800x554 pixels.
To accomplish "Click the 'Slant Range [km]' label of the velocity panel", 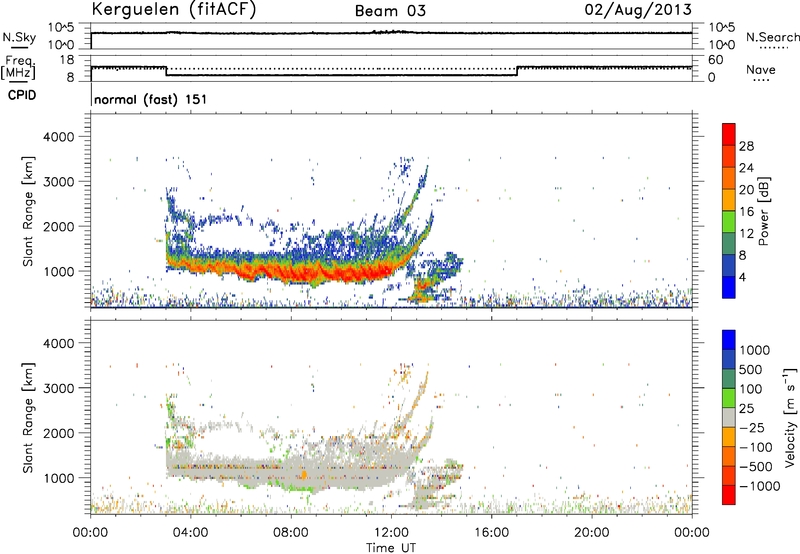I will (x=28, y=418).
